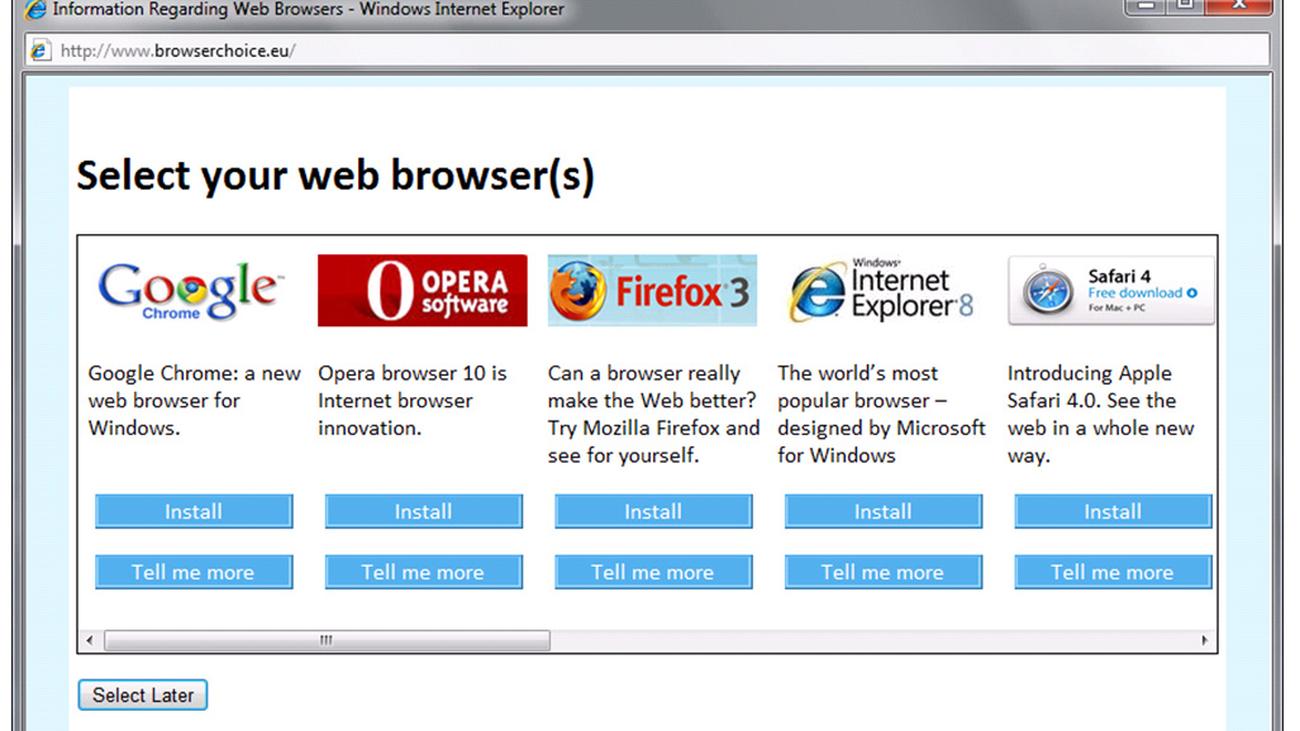Click the Opera Software logo banner

point(422,290)
